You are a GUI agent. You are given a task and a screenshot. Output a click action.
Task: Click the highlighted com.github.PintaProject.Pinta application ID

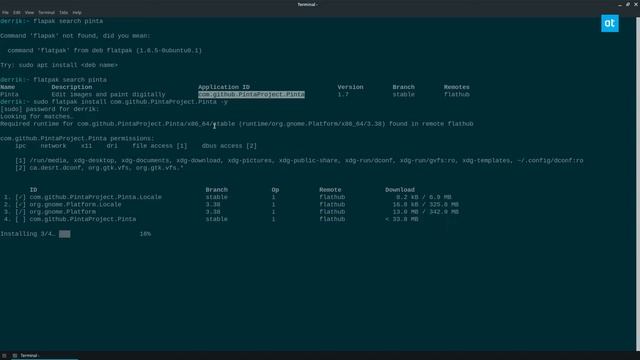251,94
